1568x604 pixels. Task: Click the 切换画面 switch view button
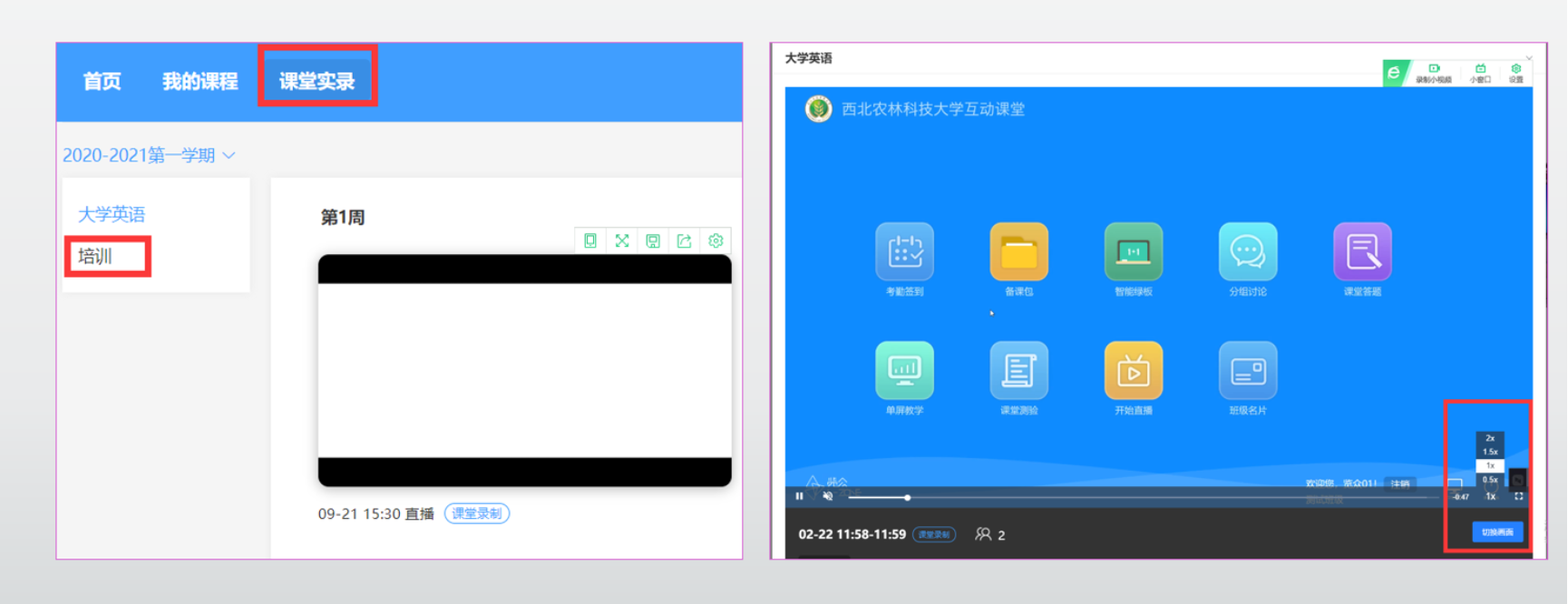click(1496, 532)
